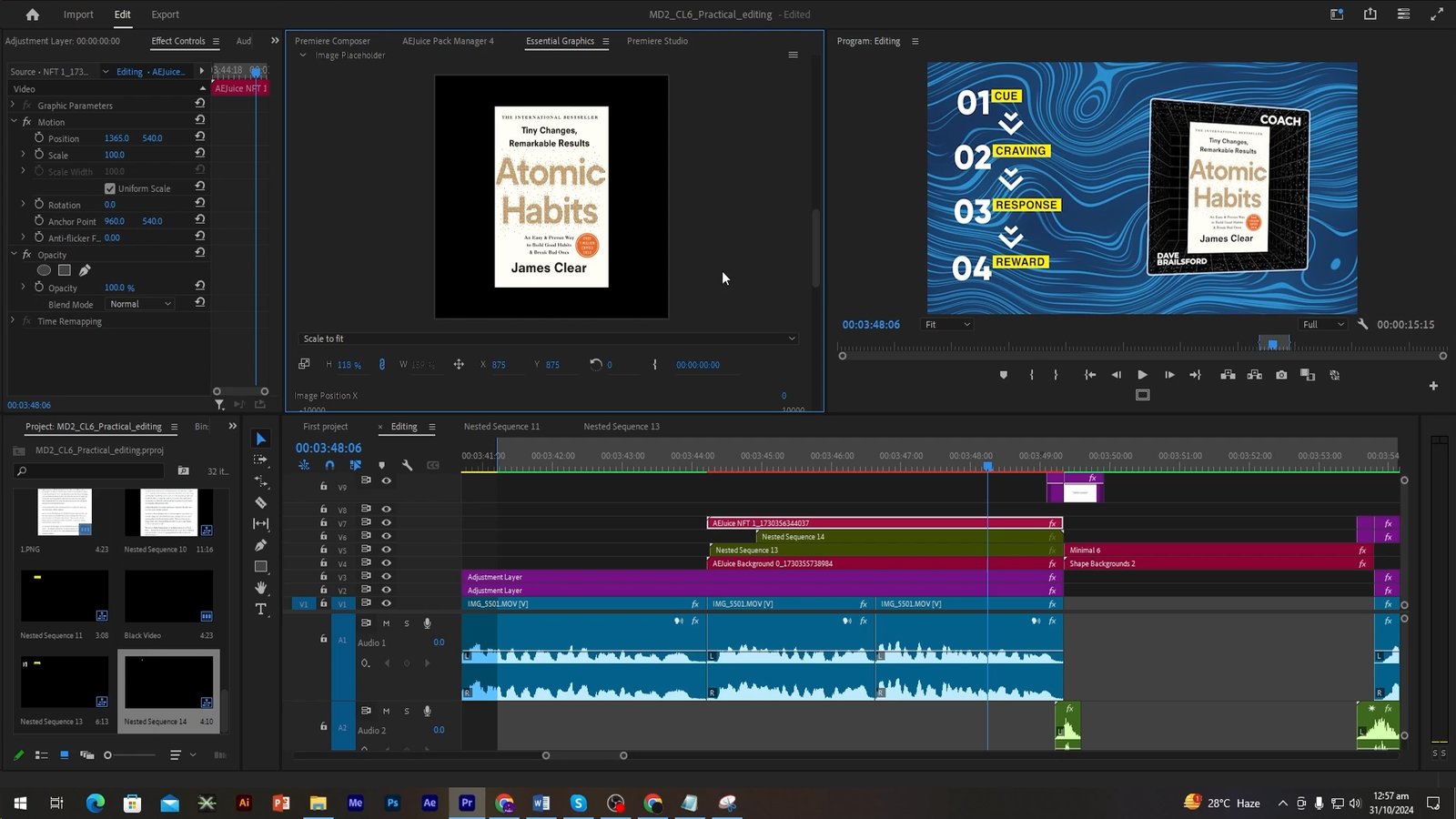Go to In point in Program monitor

pyautogui.click(x=1089, y=375)
